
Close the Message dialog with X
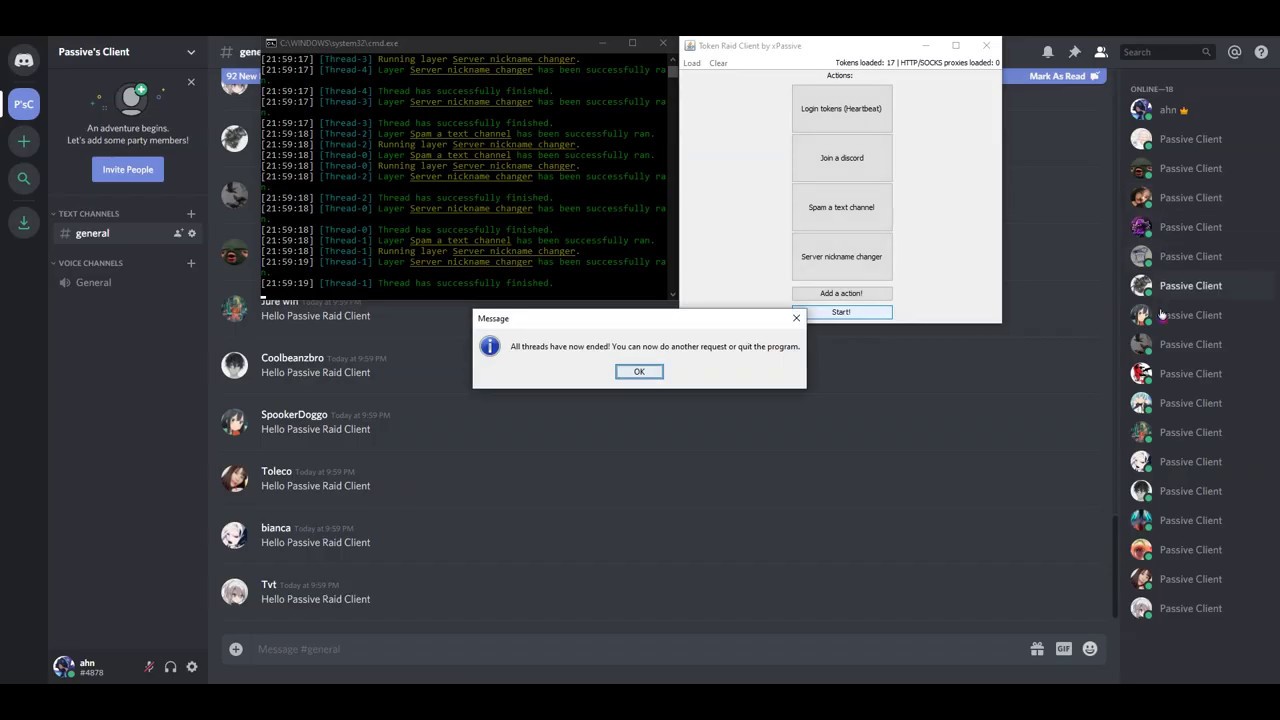click(x=796, y=318)
